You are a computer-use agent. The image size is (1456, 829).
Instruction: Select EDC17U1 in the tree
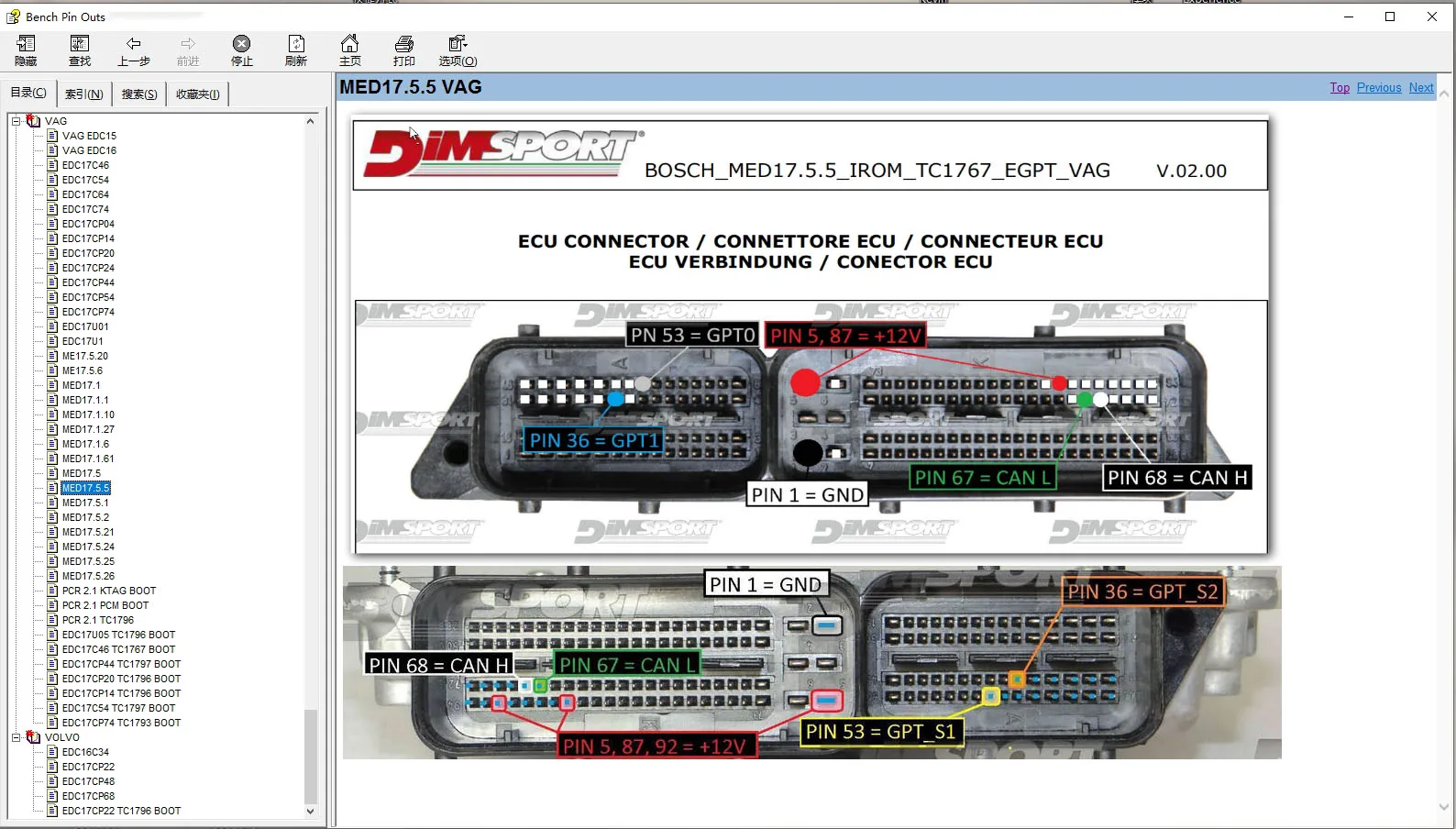[x=83, y=341]
